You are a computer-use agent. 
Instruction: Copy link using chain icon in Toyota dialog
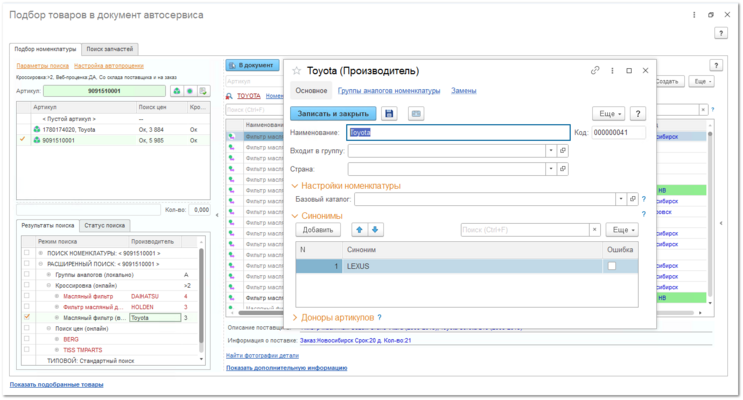point(595,71)
